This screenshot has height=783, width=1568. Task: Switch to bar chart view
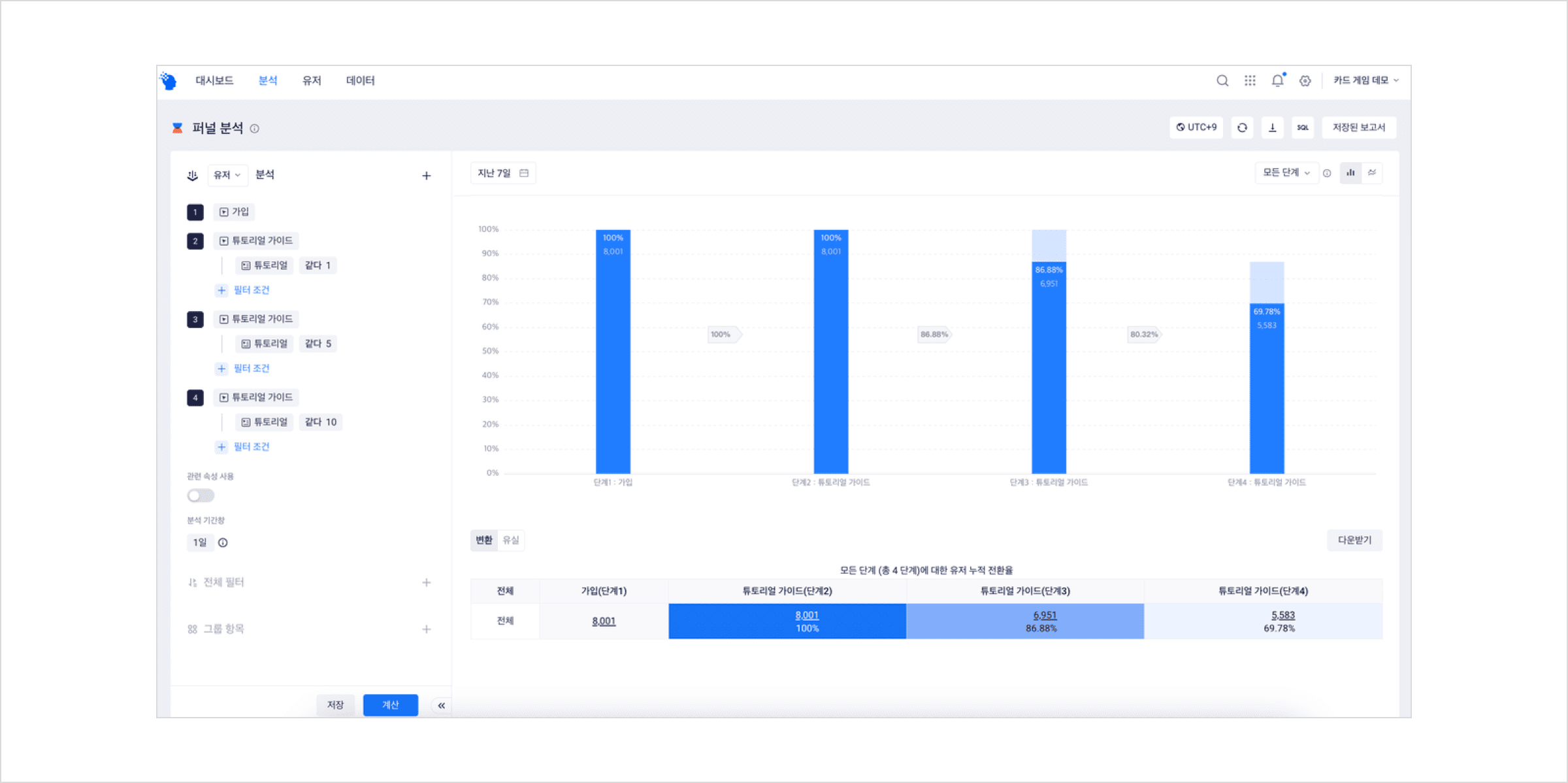click(x=1350, y=173)
